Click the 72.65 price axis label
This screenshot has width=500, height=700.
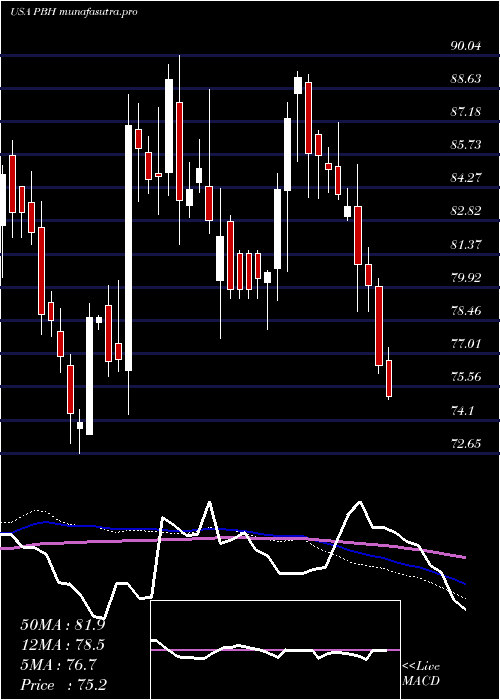click(x=467, y=443)
